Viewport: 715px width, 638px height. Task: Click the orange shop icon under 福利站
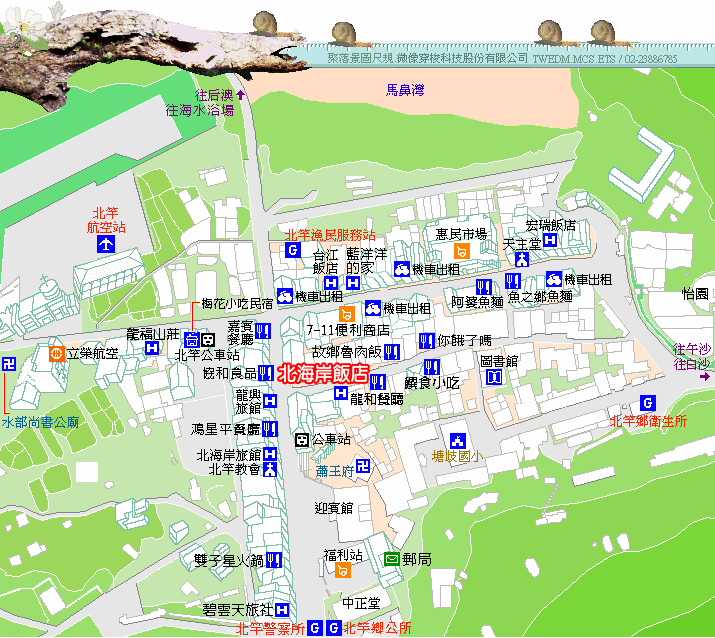pyautogui.click(x=343, y=570)
